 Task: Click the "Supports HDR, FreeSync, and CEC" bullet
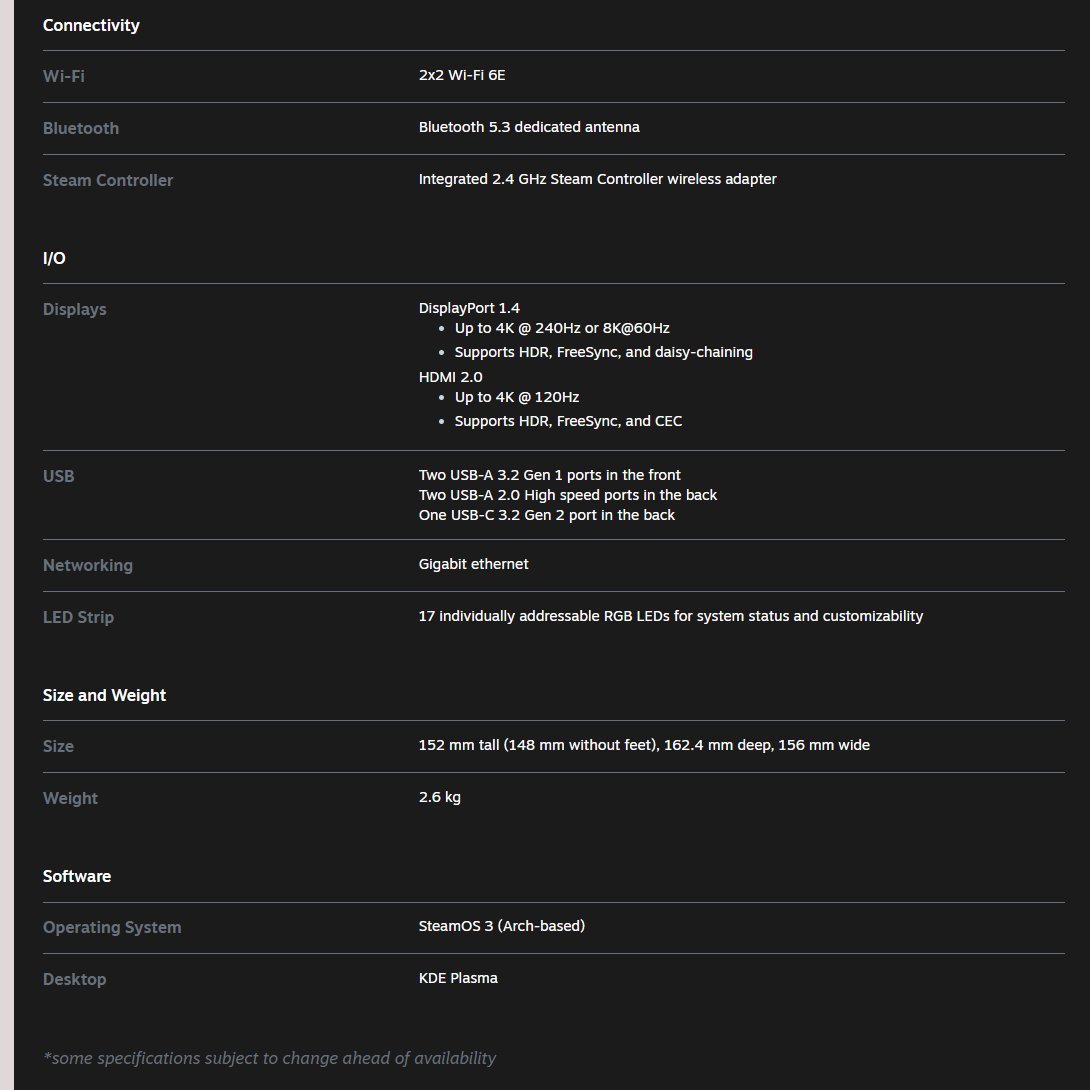click(x=568, y=421)
